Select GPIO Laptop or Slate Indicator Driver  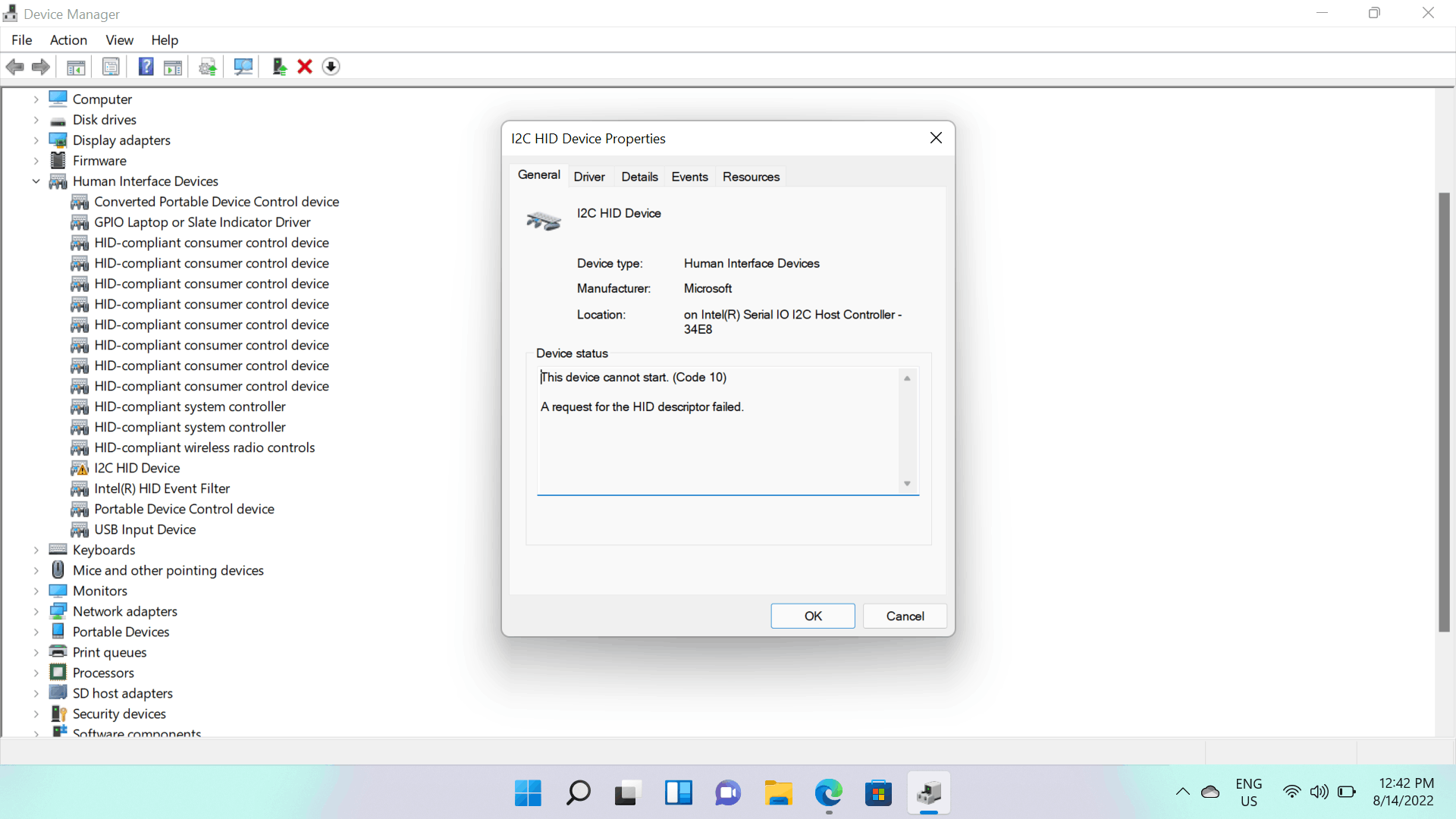coord(202,222)
